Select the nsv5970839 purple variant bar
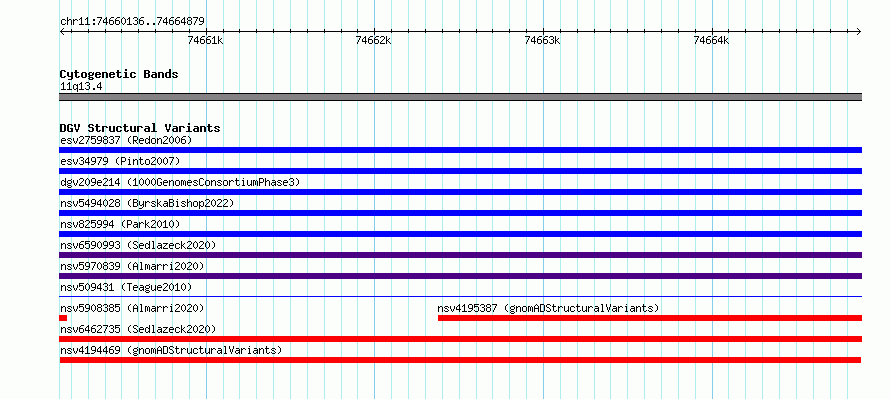The image size is (890, 399). 460,276
